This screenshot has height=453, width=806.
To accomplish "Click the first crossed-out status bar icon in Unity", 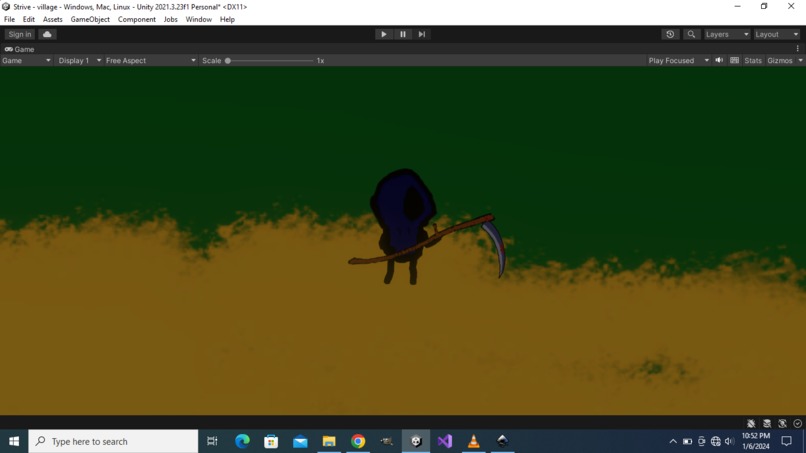I will click(x=751, y=424).
